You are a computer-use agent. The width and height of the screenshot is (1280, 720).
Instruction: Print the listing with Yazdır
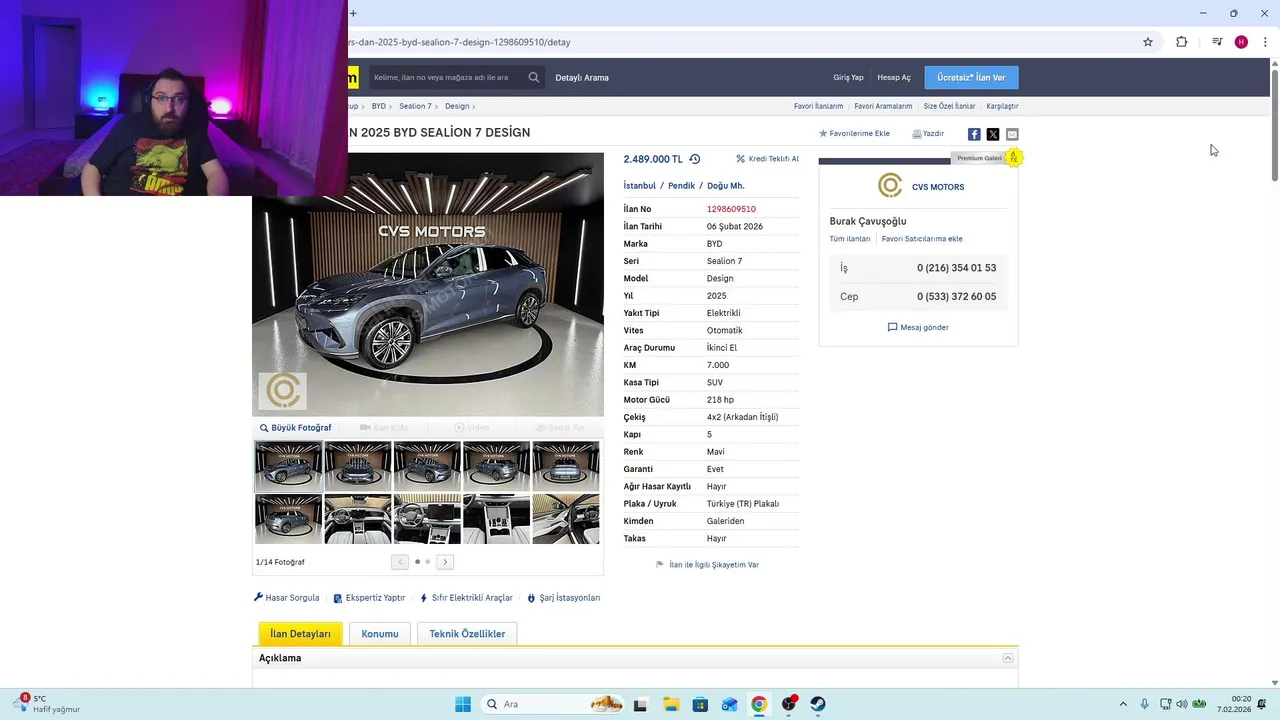click(928, 134)
